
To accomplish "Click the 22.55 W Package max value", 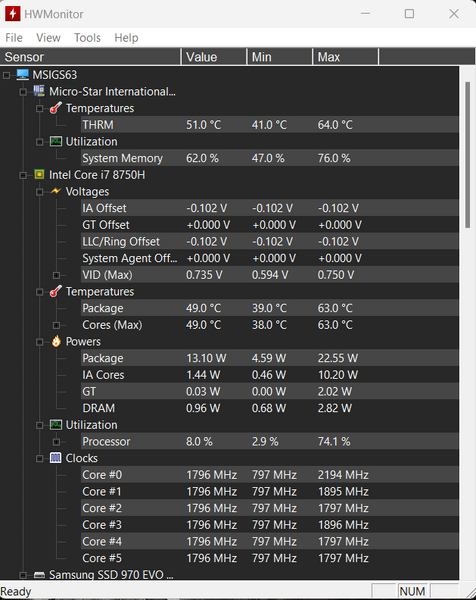I will pyautogui.click(x=338, y=358).
